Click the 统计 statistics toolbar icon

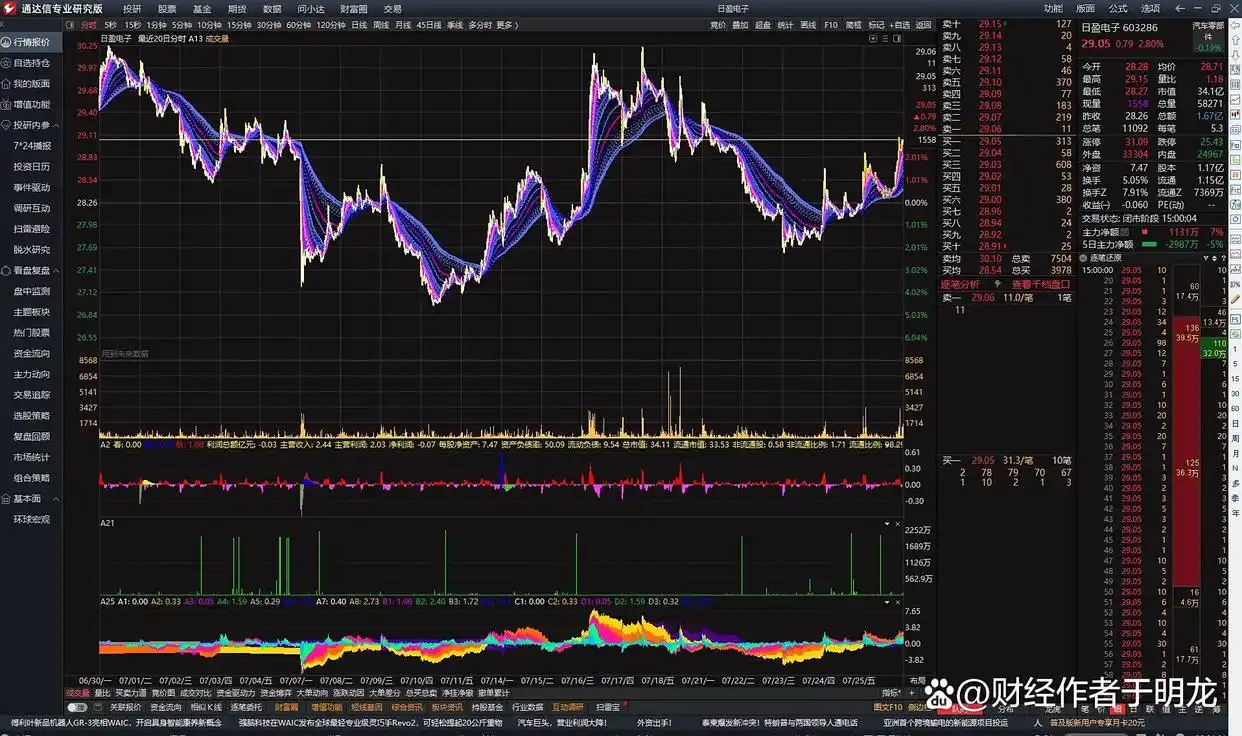coord(784,26)
